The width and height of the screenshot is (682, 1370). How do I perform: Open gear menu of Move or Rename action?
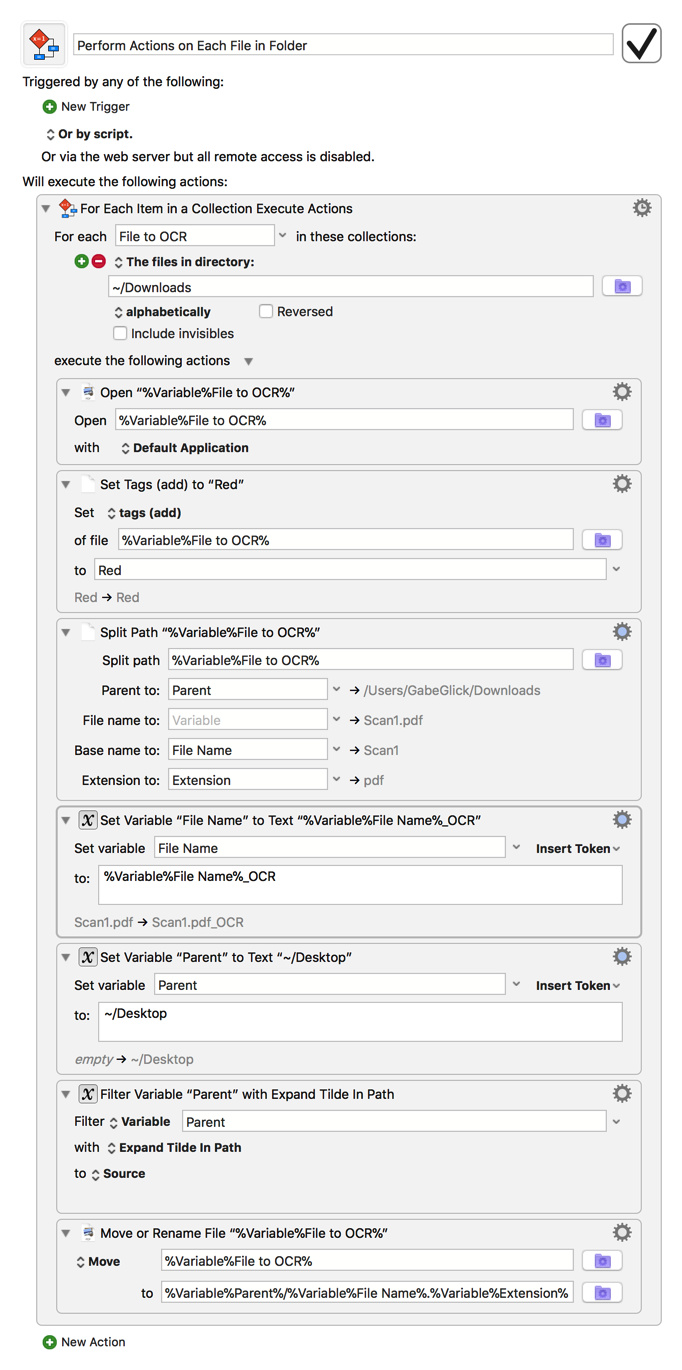pyautogui.click(x=622, y=1233)
